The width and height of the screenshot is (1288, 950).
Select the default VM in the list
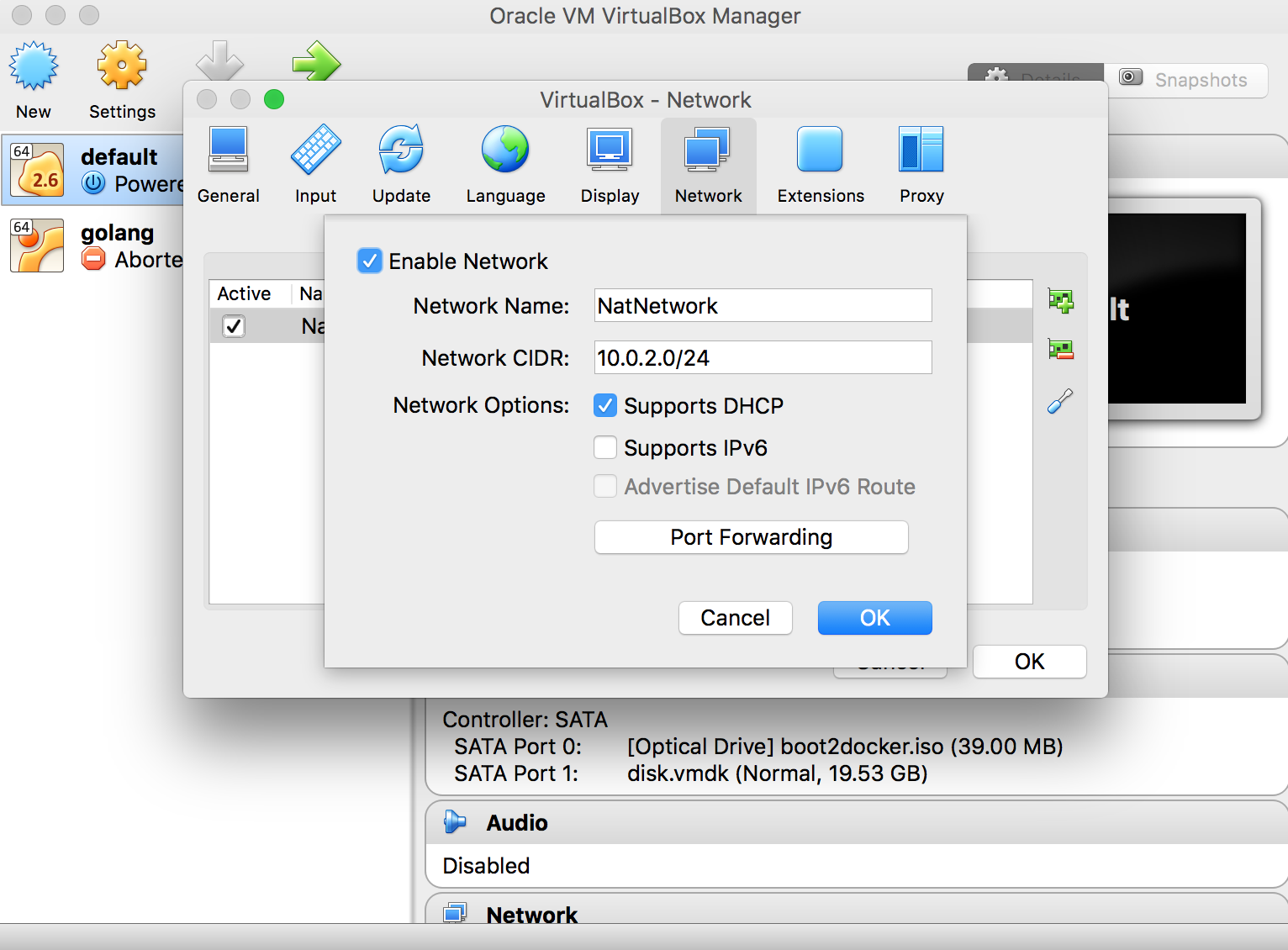[92, 169]
